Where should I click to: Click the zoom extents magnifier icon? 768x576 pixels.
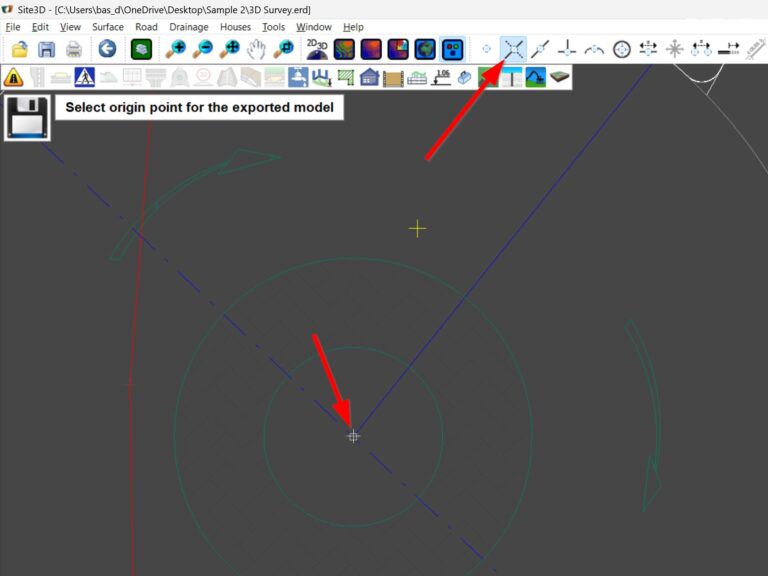pyautogui.click(x=229, y=49)
